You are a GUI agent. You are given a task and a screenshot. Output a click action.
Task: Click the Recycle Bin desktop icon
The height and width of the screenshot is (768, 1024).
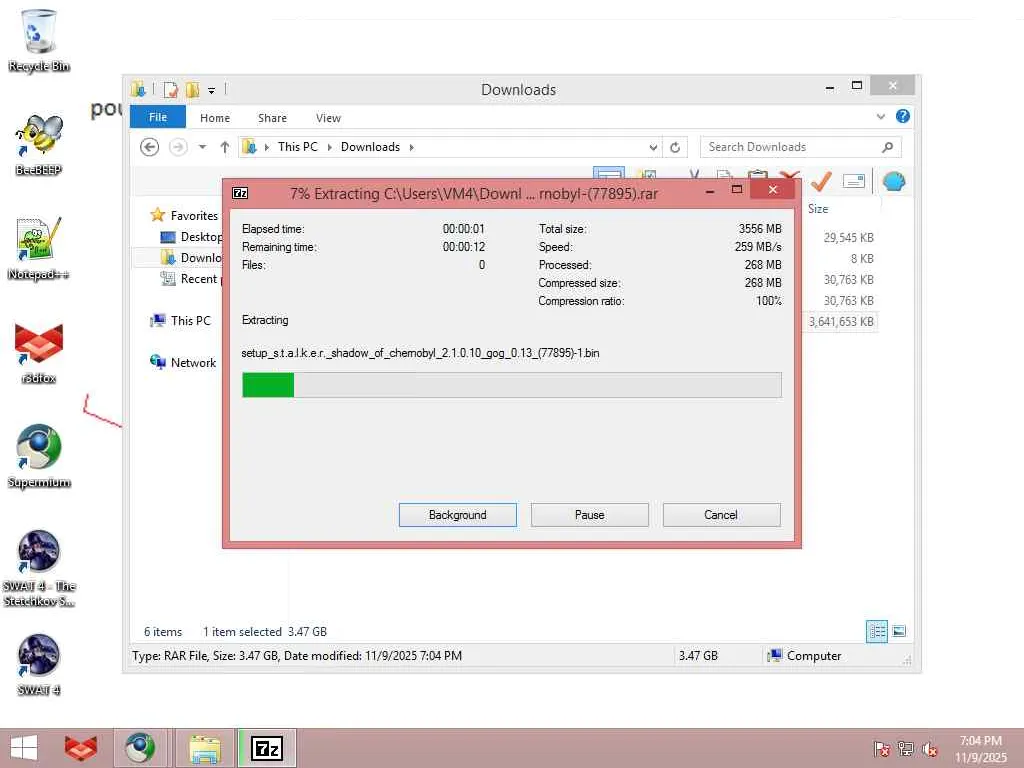pyautogui.click(x=39, y=40)
